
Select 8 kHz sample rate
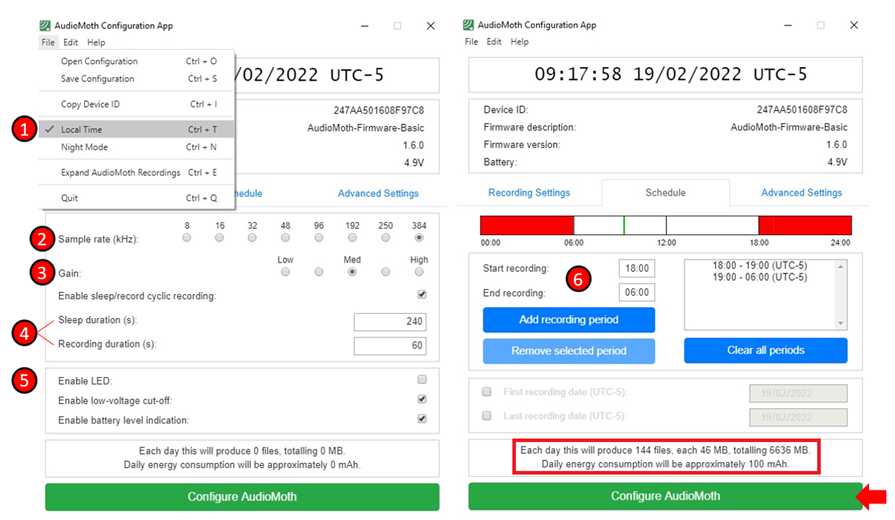click(187, 237)
